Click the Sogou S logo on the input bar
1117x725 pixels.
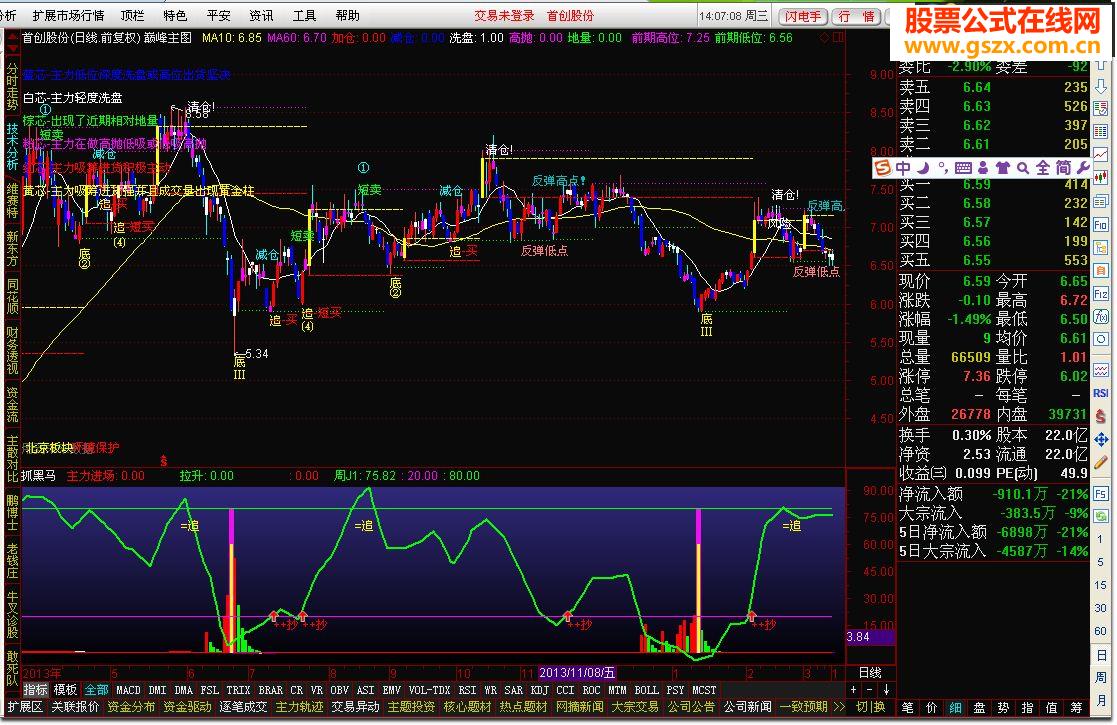pyautogui.click(x=883, y=167)
